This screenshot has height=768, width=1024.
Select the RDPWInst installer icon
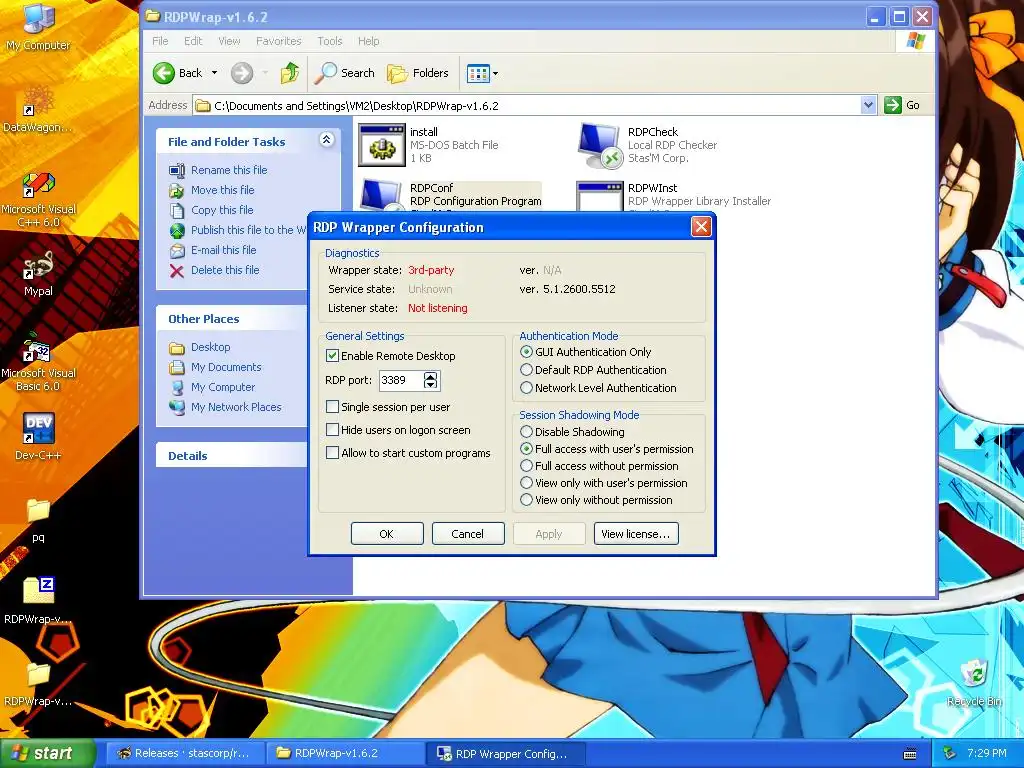[600, 196]
